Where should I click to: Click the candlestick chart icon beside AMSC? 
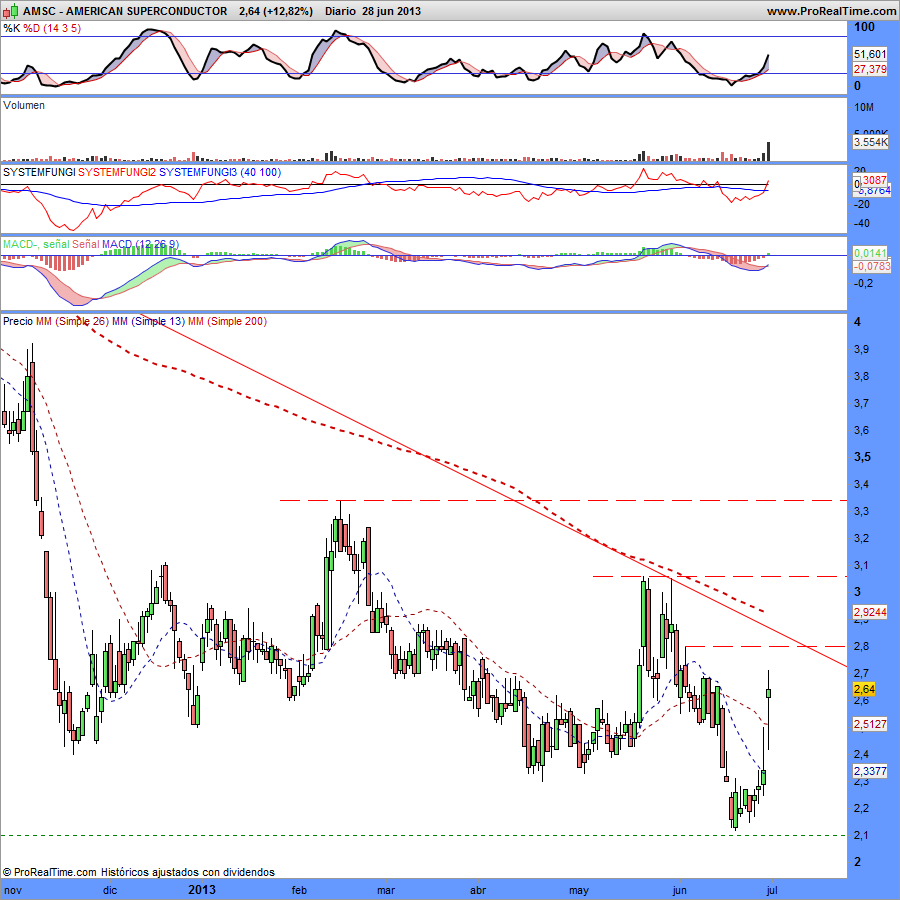10,10
